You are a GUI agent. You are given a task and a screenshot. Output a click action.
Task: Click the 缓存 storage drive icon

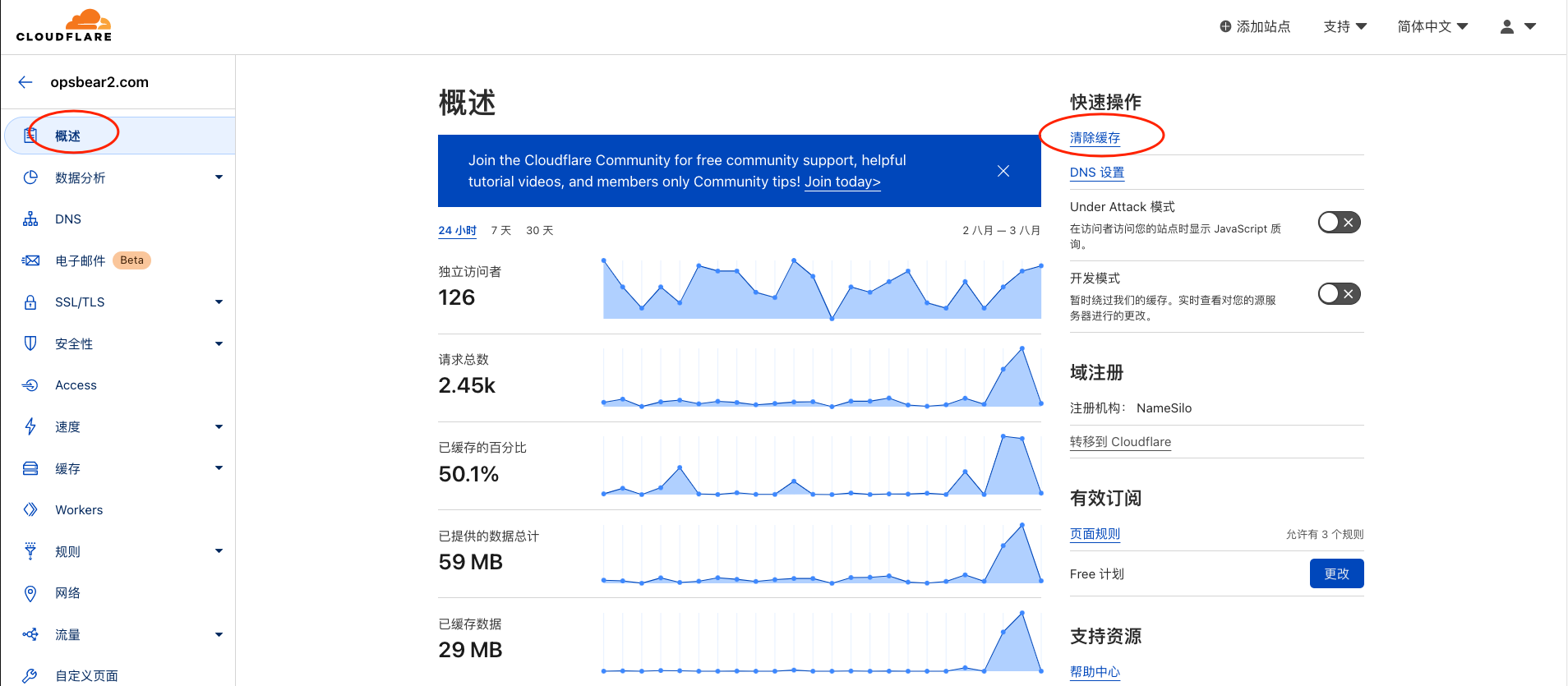coord(30,468)
